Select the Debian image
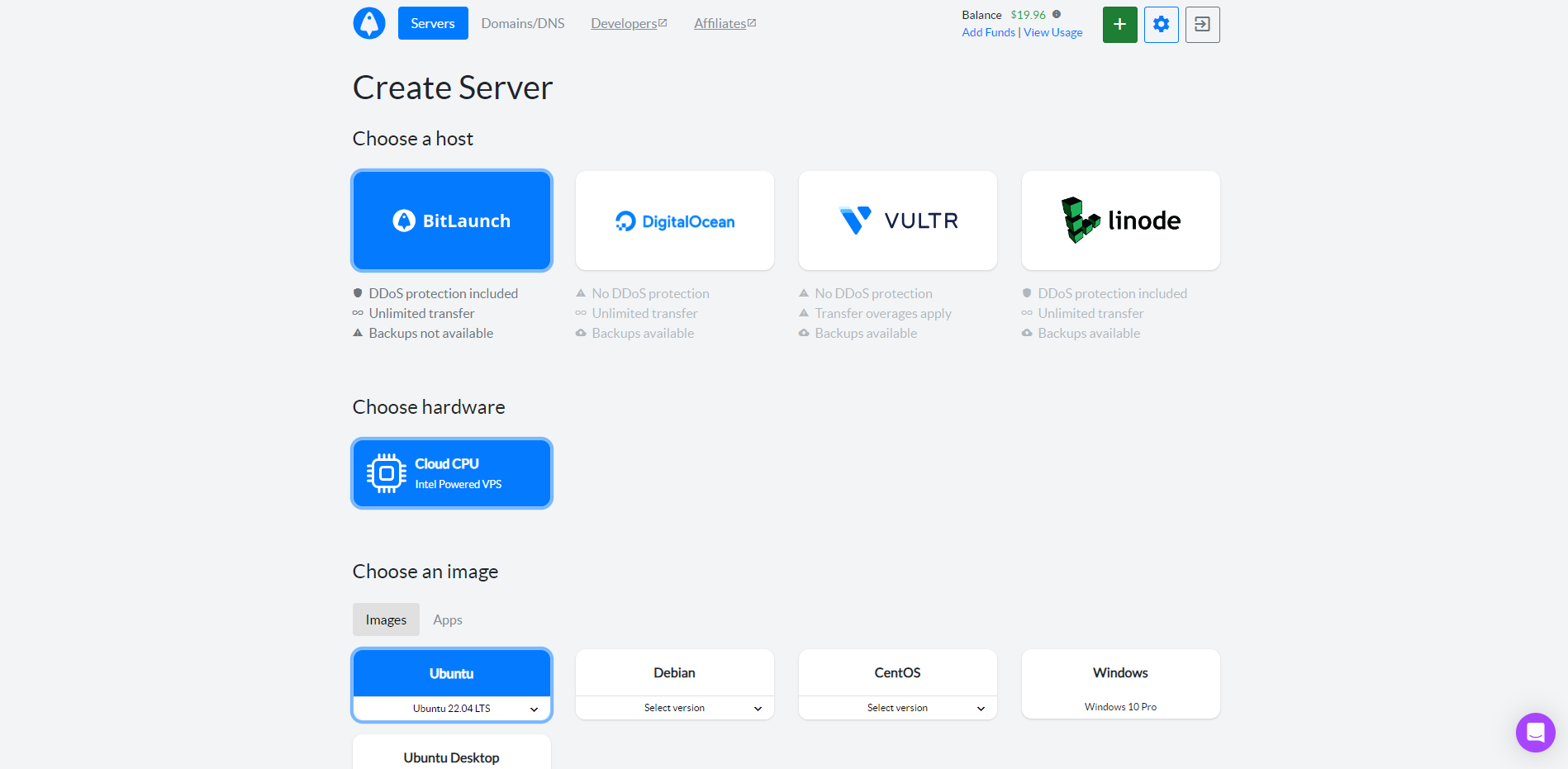The image size is (1568, 769). click(675, 672)
